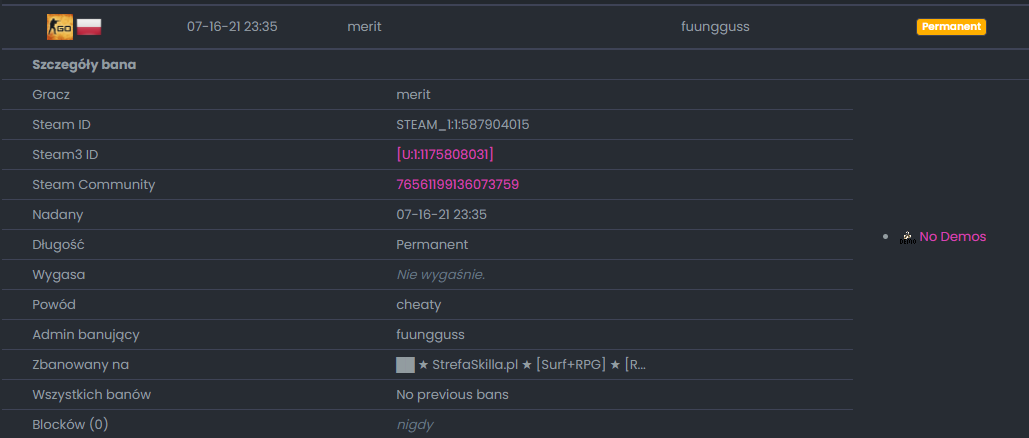Select the Steam ID value STEAM_1:1:587904015
This screenshot has width=1029, height=438.
point(463,125)
